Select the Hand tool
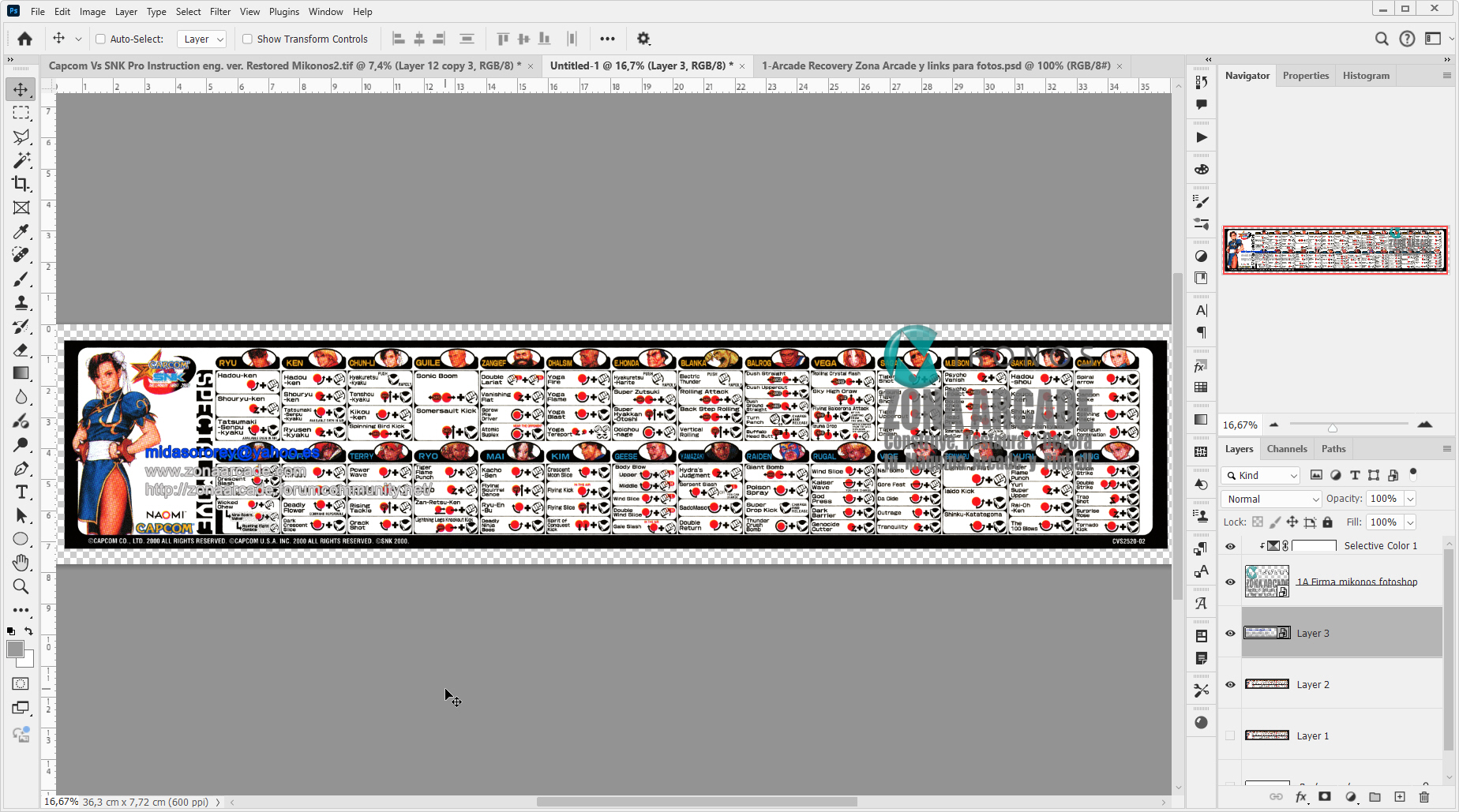 (21, 563)
